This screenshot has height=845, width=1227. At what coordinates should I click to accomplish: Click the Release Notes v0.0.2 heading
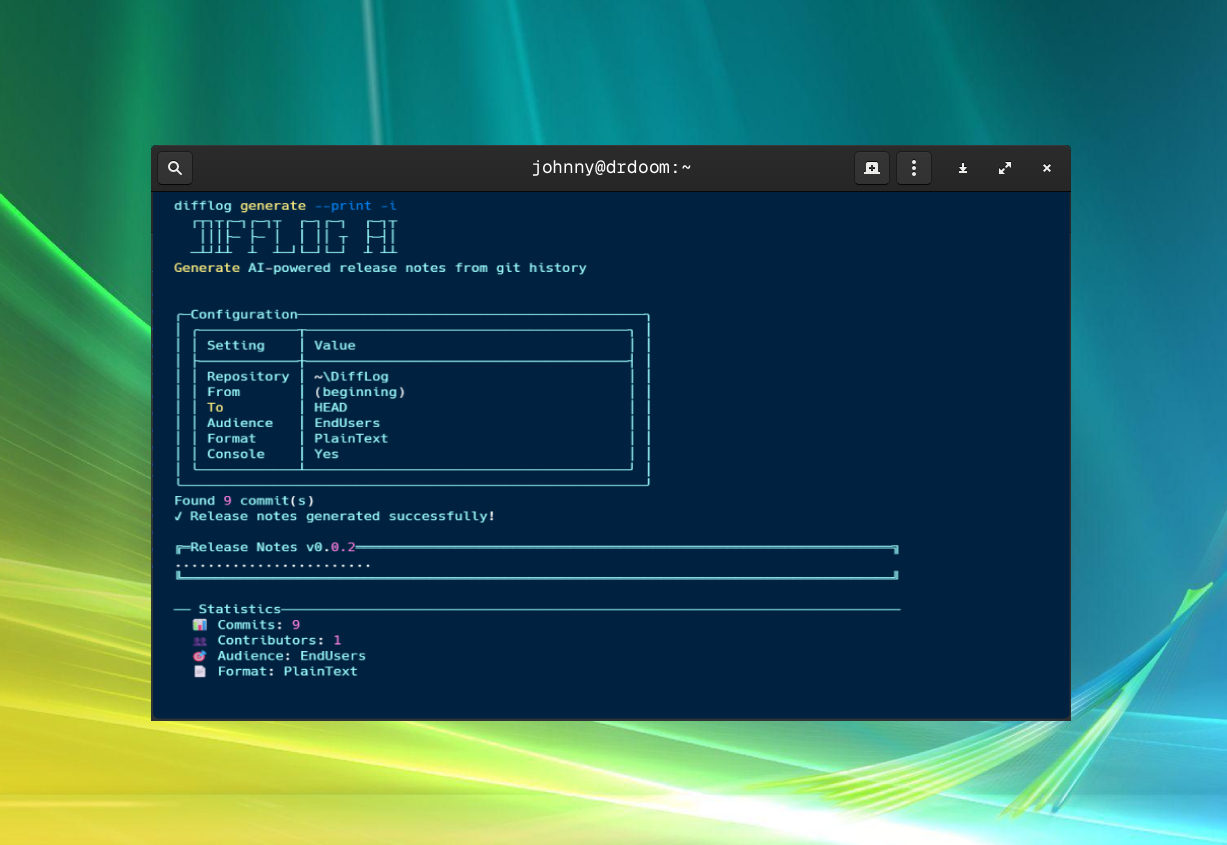273,547
